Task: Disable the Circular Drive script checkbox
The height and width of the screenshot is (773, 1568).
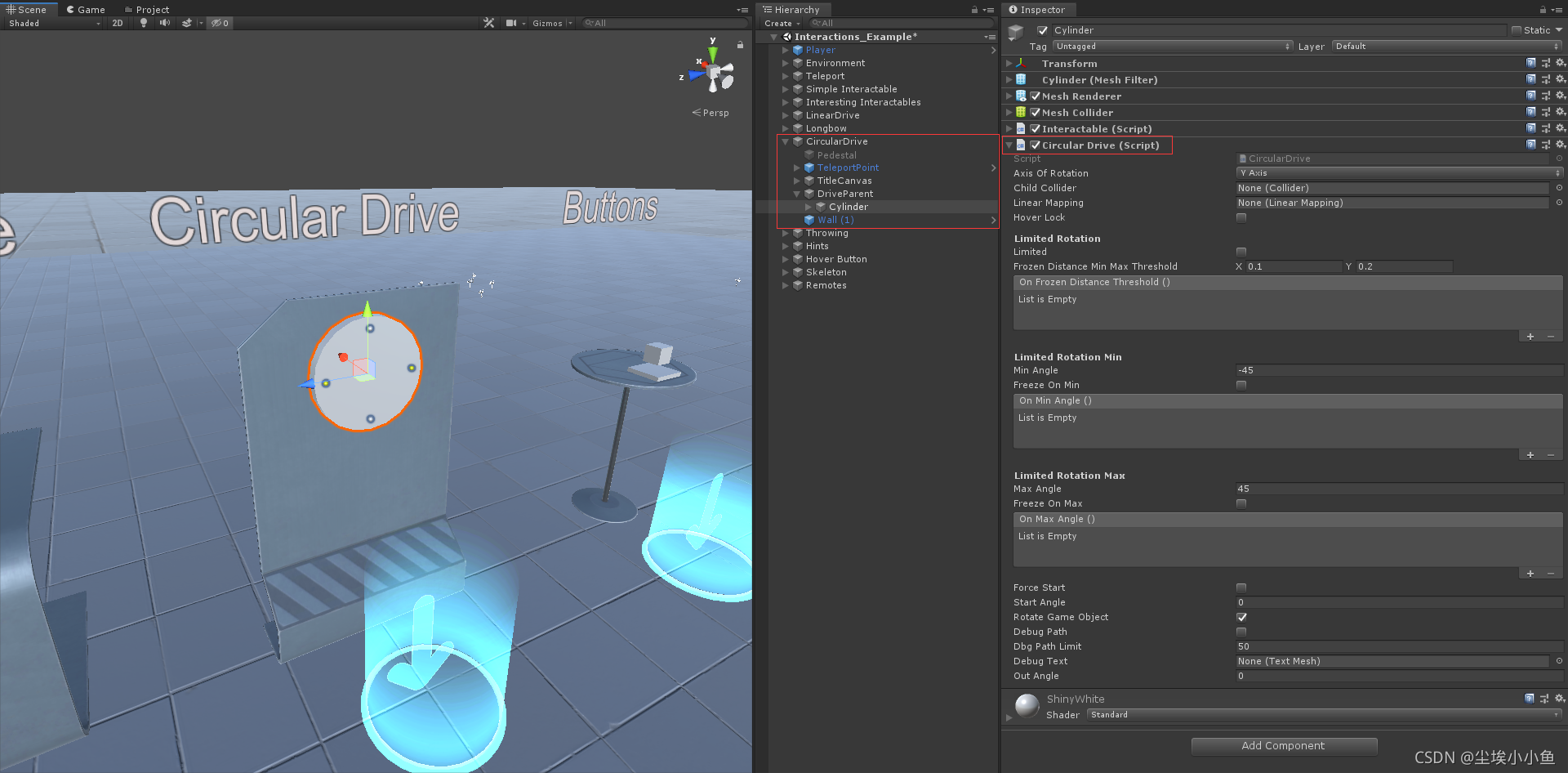Action: pos(1036,145)
